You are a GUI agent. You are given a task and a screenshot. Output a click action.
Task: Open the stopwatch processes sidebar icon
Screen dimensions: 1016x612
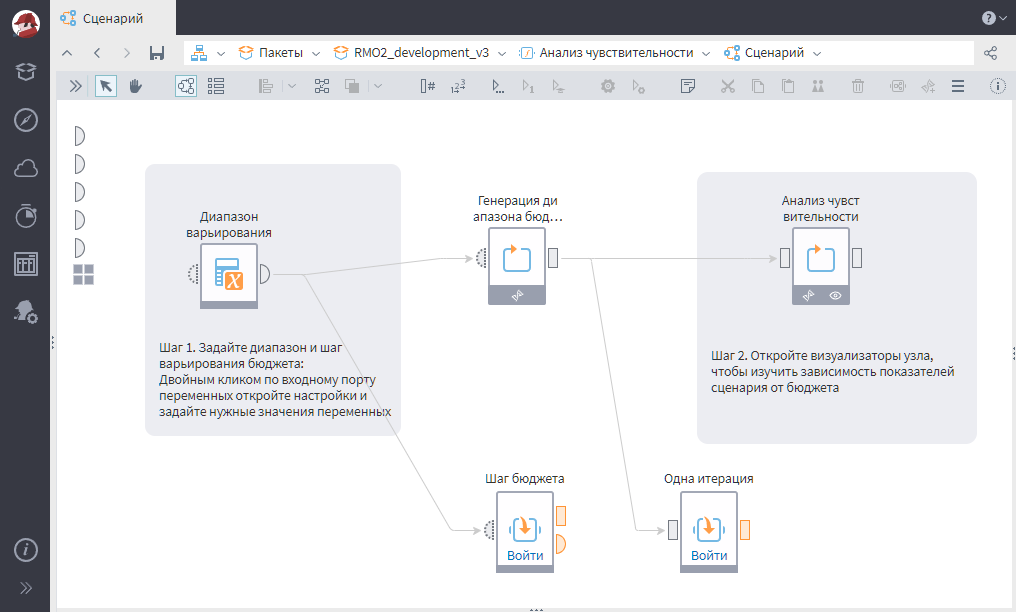25,216
